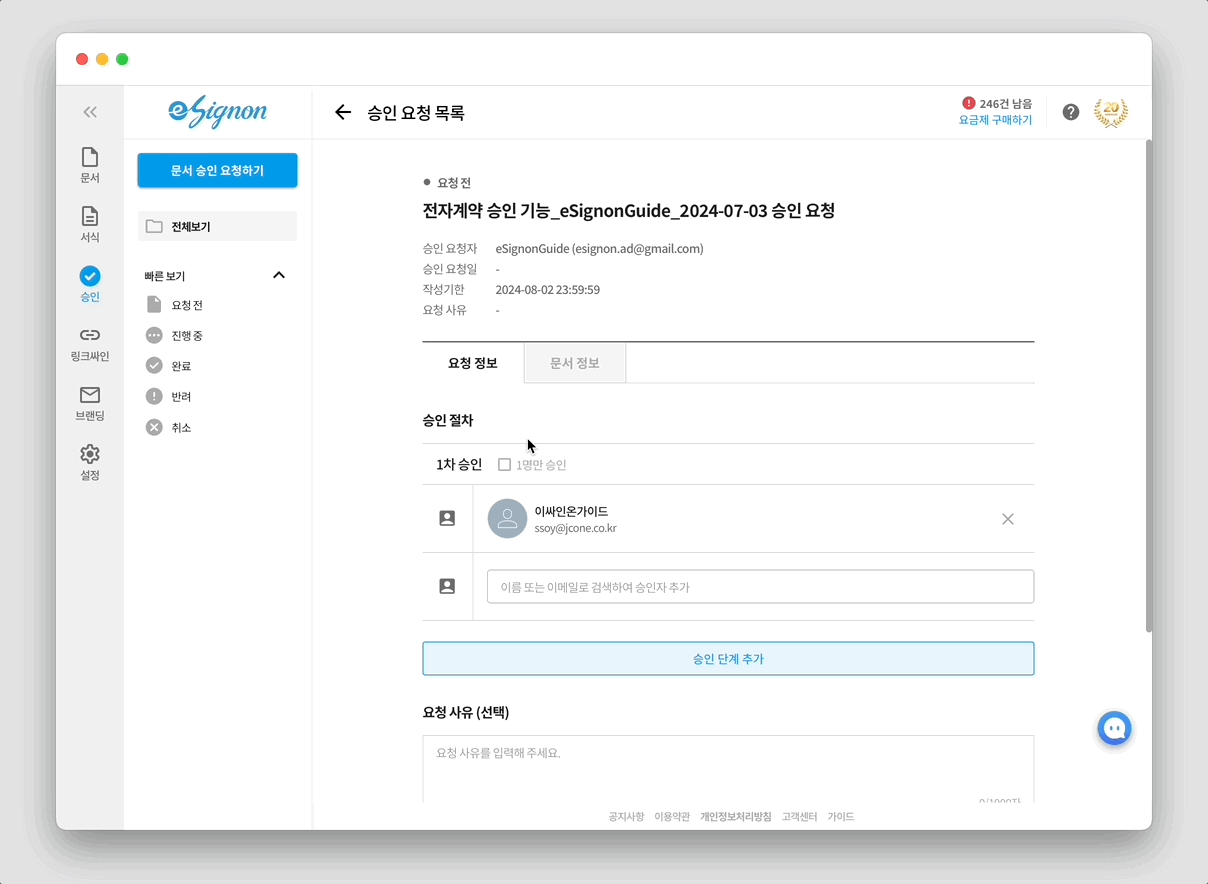Click 승인 단계 추가 button
This screenshot has width=1208, height=884.
(728, 659)
